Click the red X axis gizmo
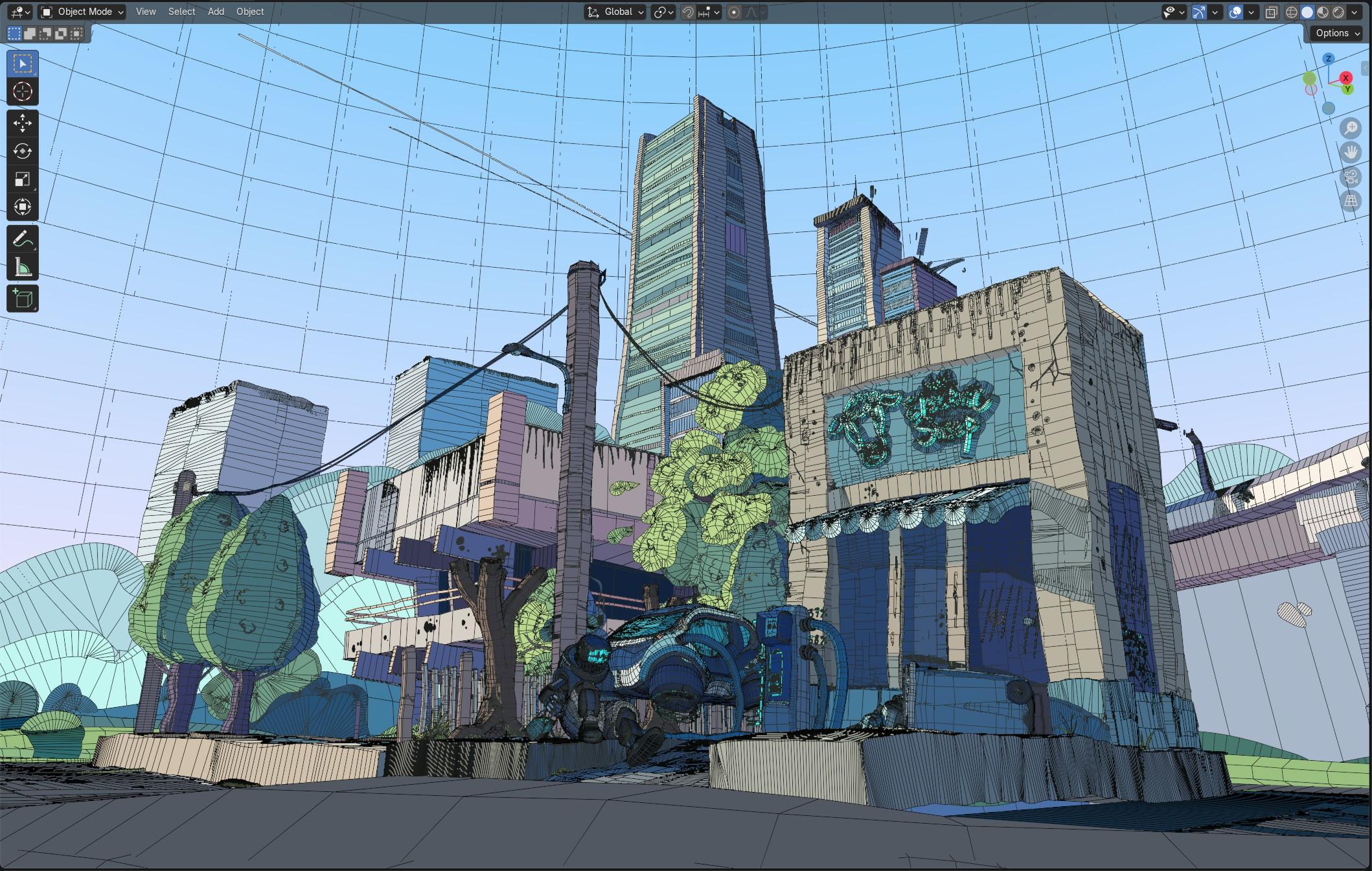The height and width of the screenshot is (871, 1372). click(x=1346, y=78)
